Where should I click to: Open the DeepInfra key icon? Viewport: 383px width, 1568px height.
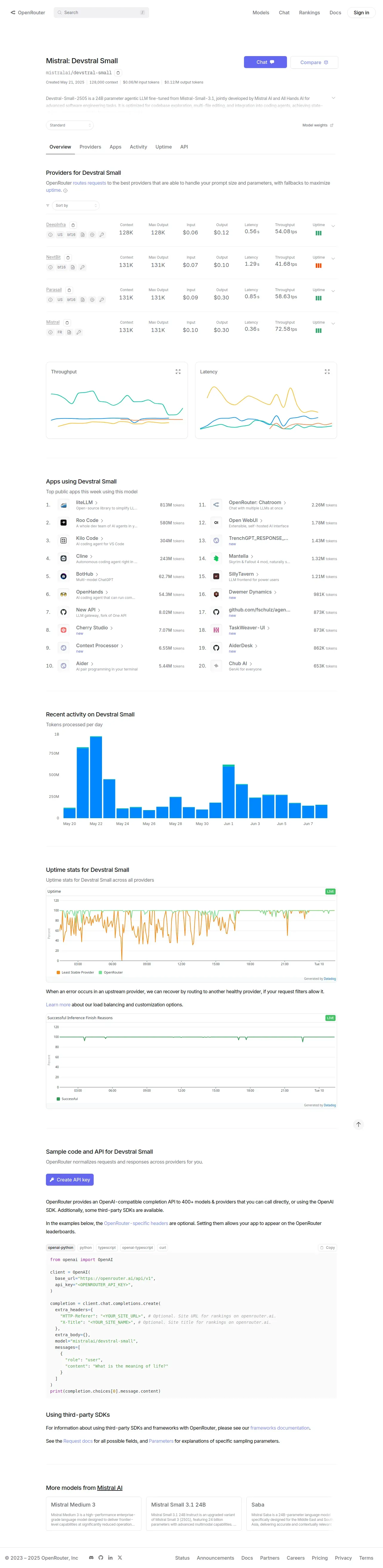pyautogui.click(x=102, y=234)
